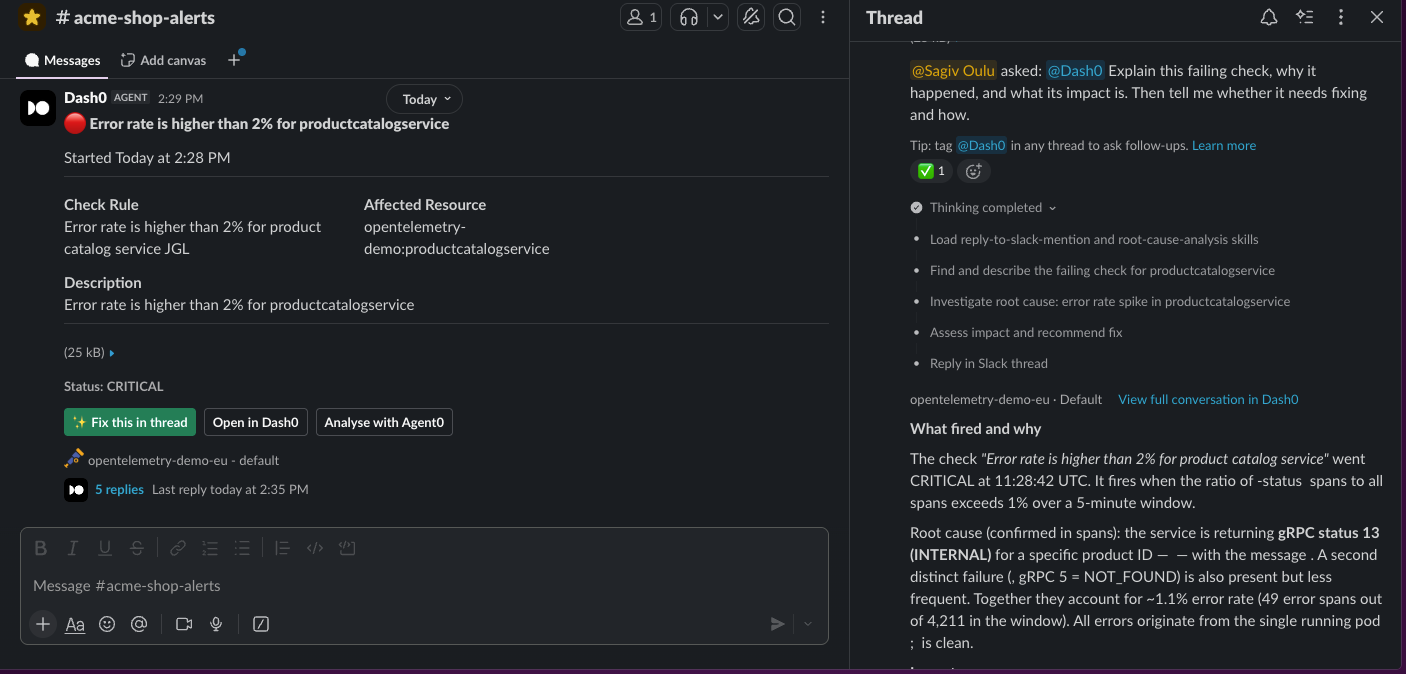
Task: Click the Last reply today at 2:35 PM text
Action: [x=230, y=490]
